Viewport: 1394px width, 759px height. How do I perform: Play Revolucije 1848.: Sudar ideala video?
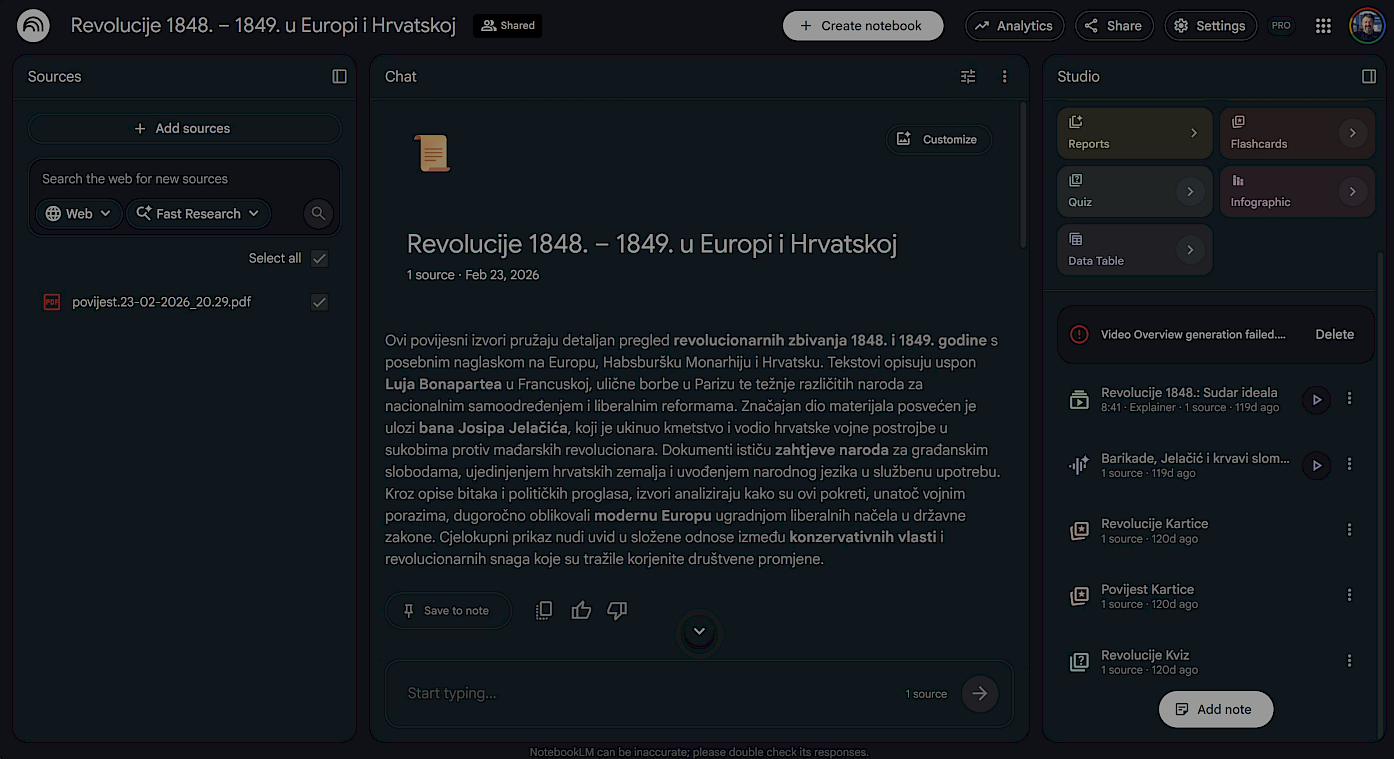click(x=1317, y=400)
